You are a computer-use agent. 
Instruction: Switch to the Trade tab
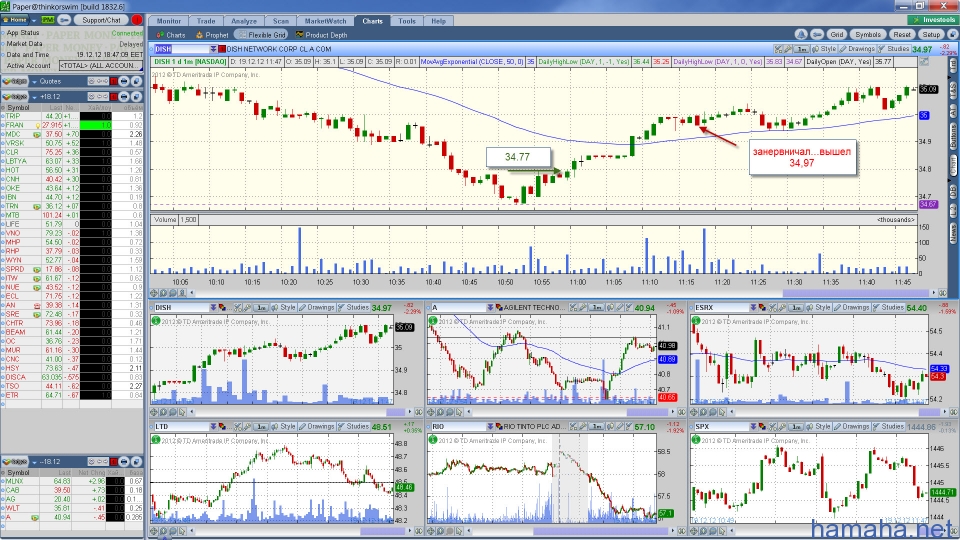tap(206, 21)
